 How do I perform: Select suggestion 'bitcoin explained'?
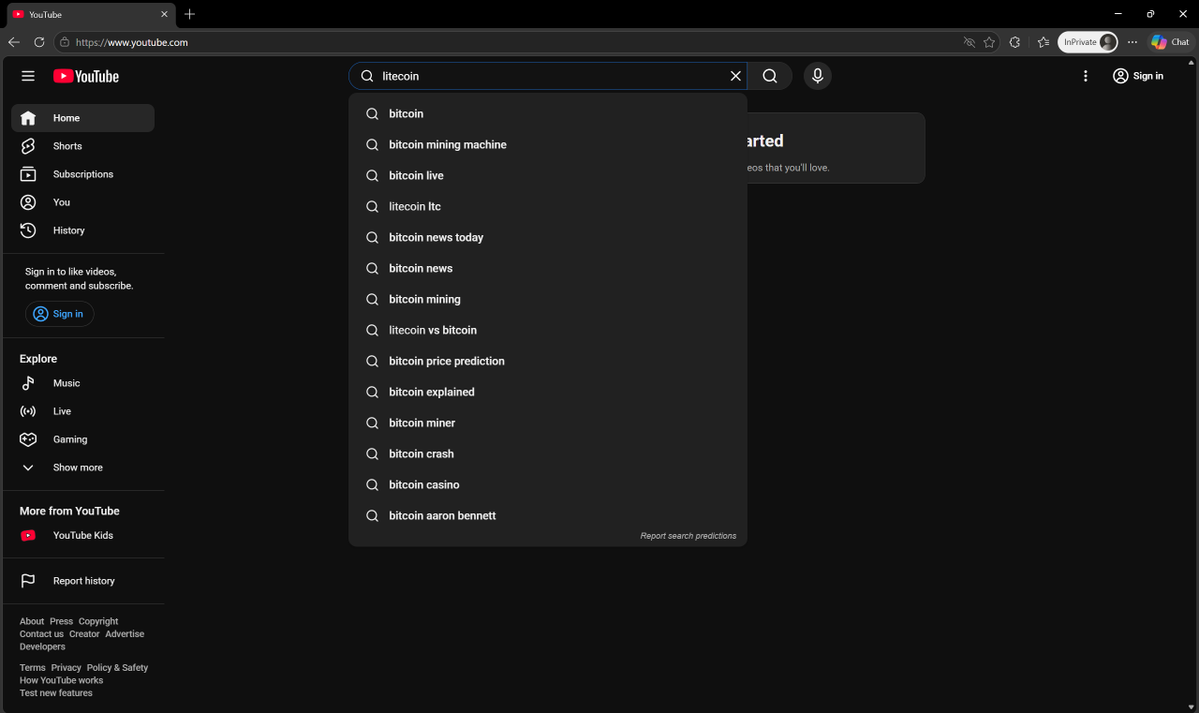(548, 392)
